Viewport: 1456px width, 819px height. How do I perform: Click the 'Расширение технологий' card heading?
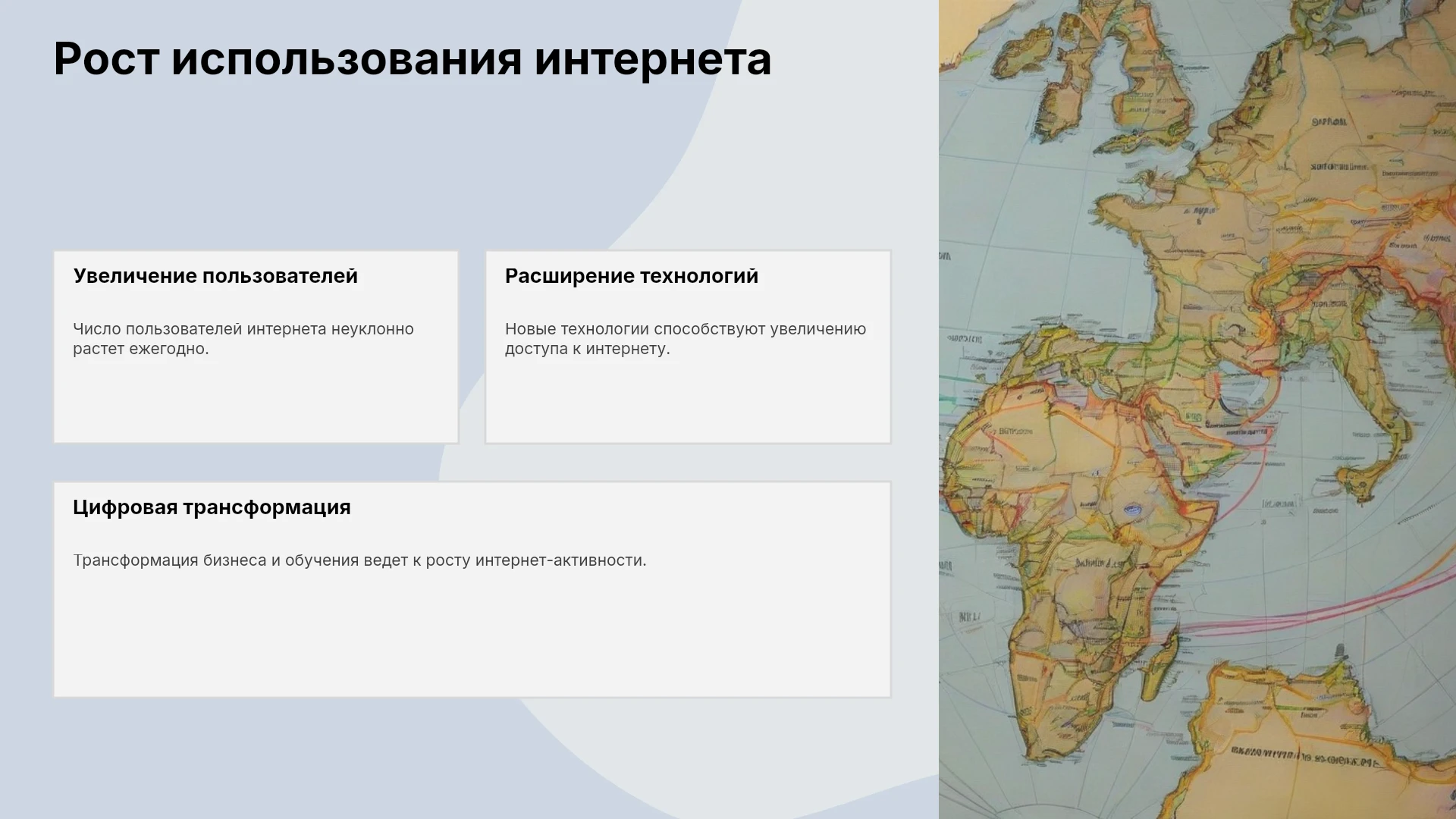coord(632,276)
